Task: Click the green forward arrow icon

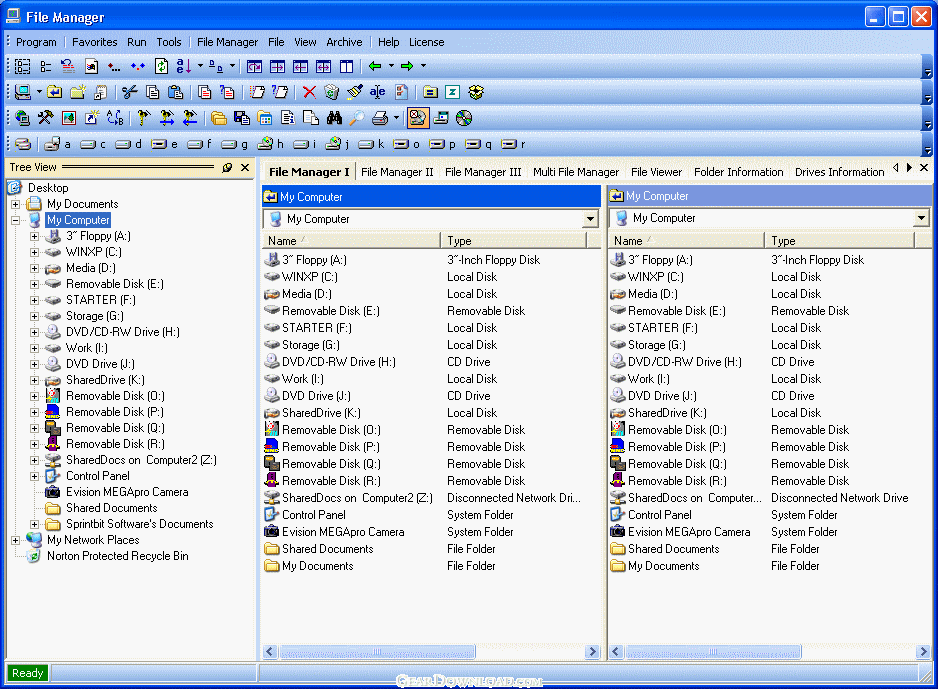Action: point(407,66)
